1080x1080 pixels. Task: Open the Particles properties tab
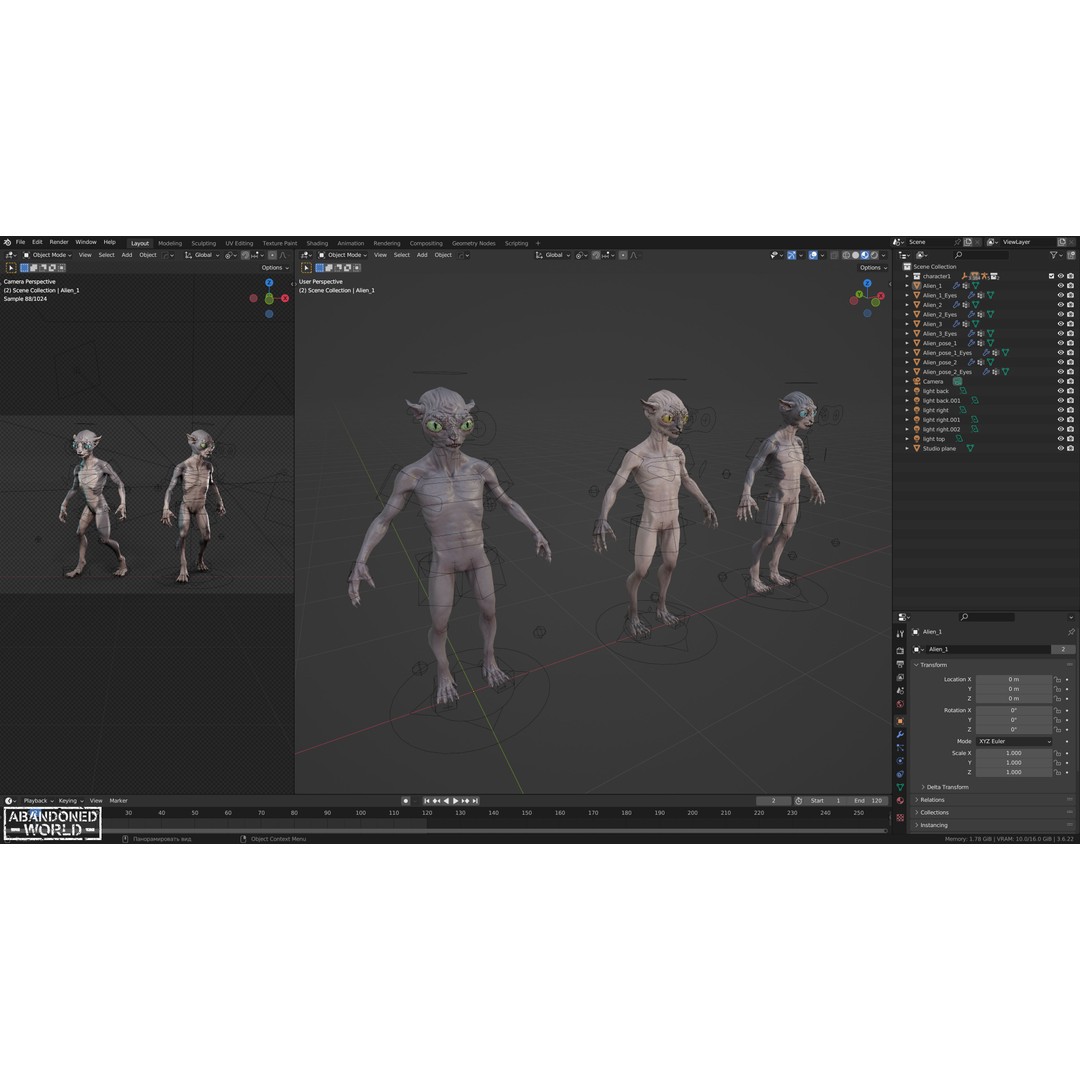(x=900, y=748)
